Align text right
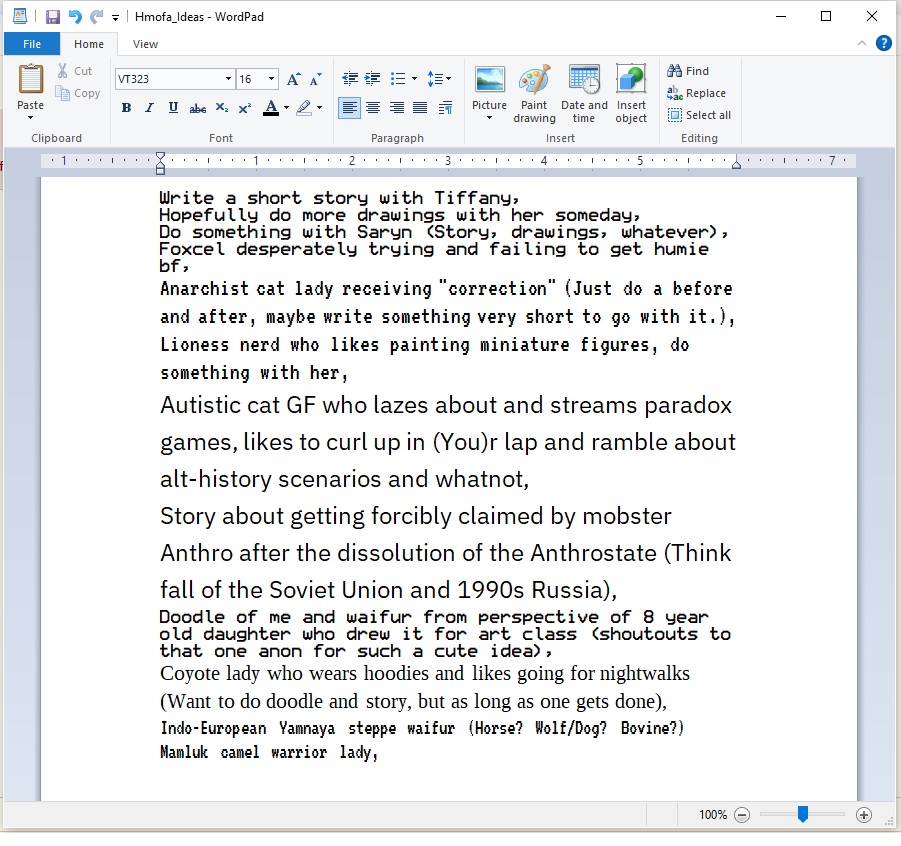The image size is (901, 846). coord(396,107)
